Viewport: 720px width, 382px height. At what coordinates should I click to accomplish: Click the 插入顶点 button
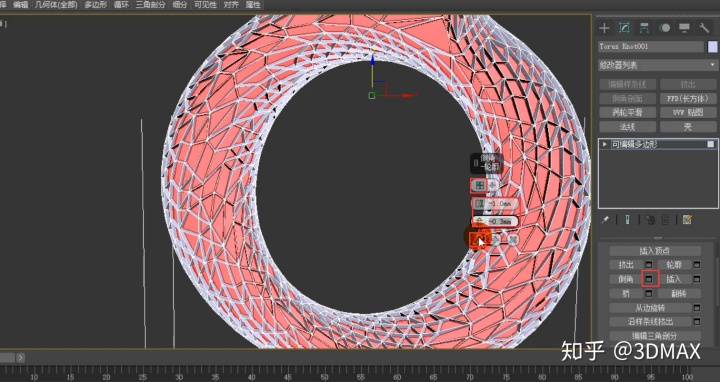pos(655,251)
